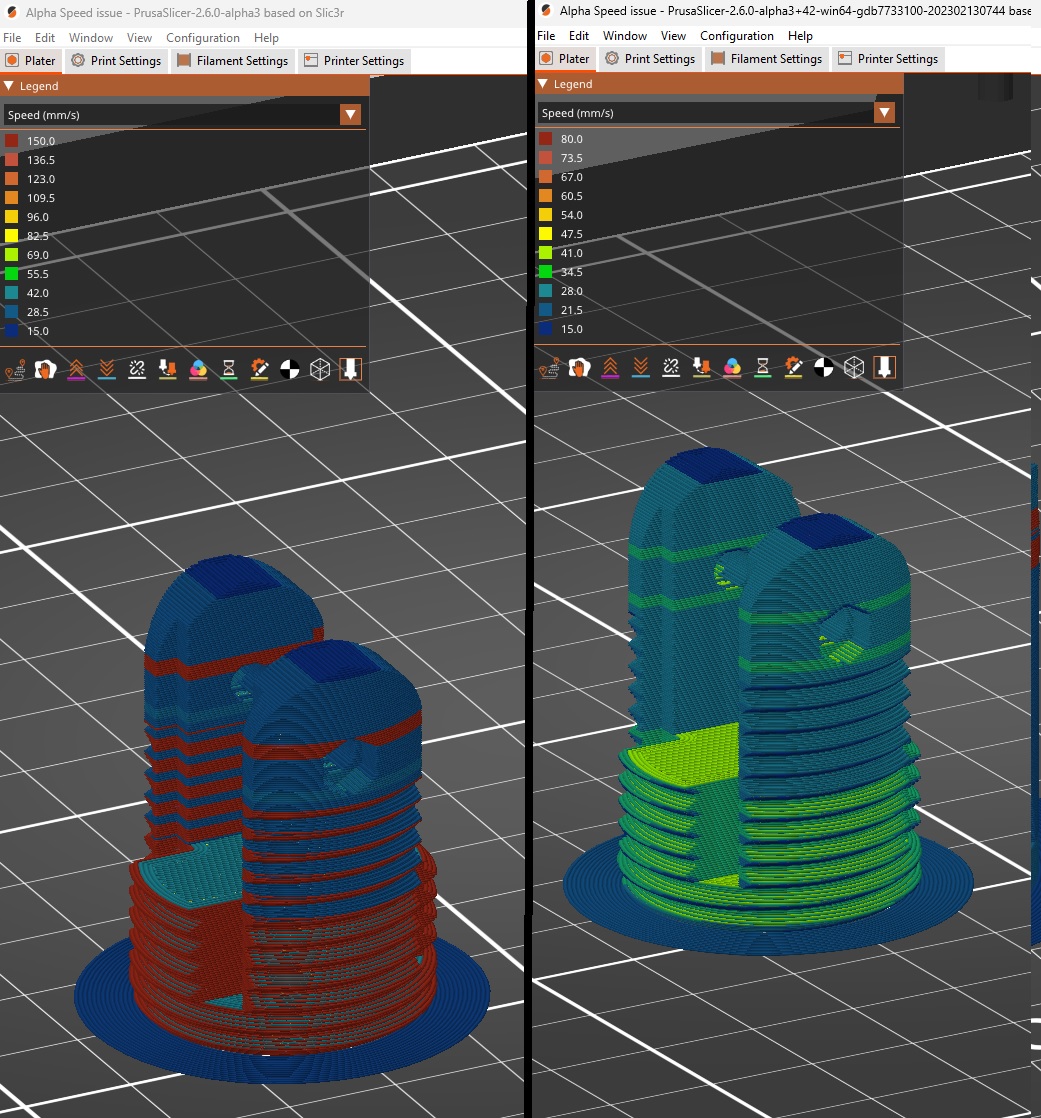Toggle Shells cube icon in right window
This screenshot has height=1118, width=1041.
click(x=854, y=367)
